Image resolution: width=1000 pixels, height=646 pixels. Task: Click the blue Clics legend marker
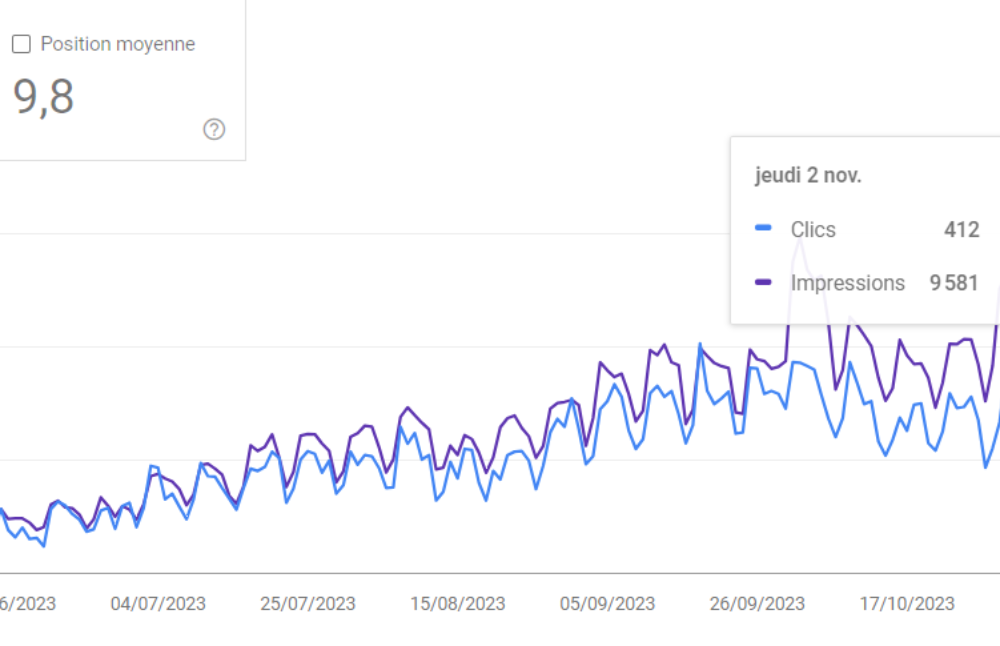coord(764,229)
